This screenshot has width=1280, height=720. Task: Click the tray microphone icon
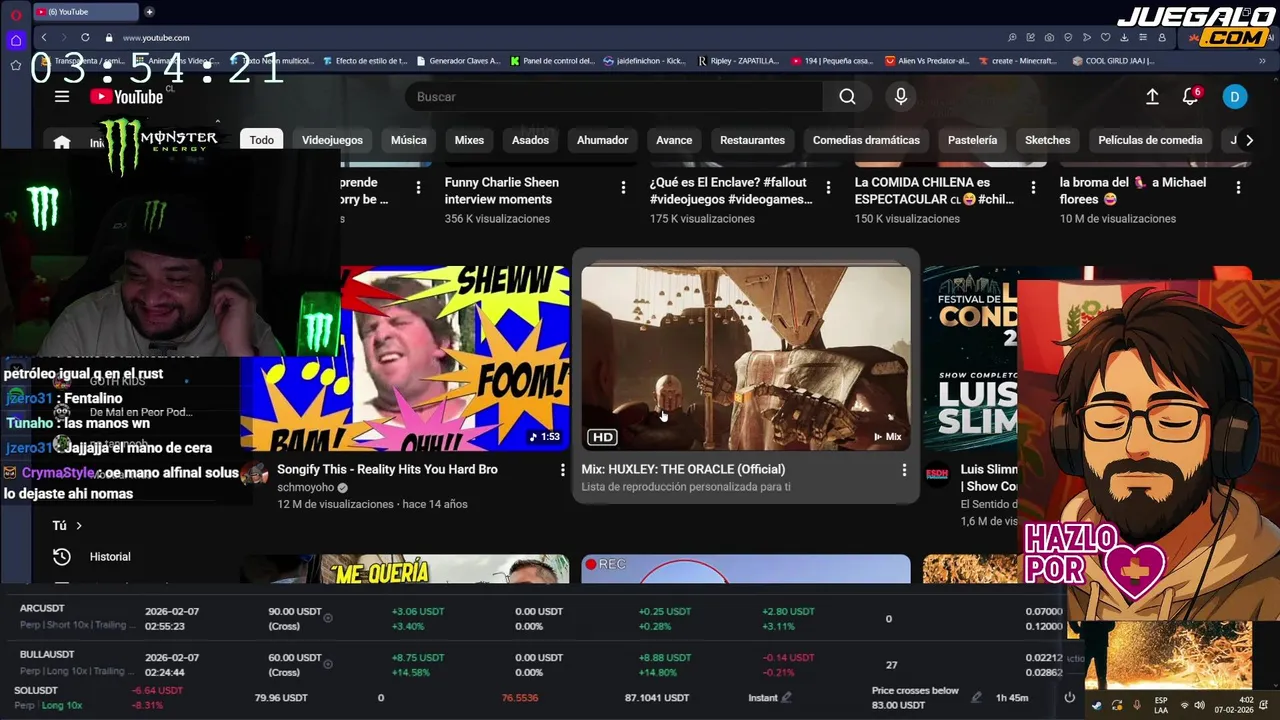[x=1137, y=705]
